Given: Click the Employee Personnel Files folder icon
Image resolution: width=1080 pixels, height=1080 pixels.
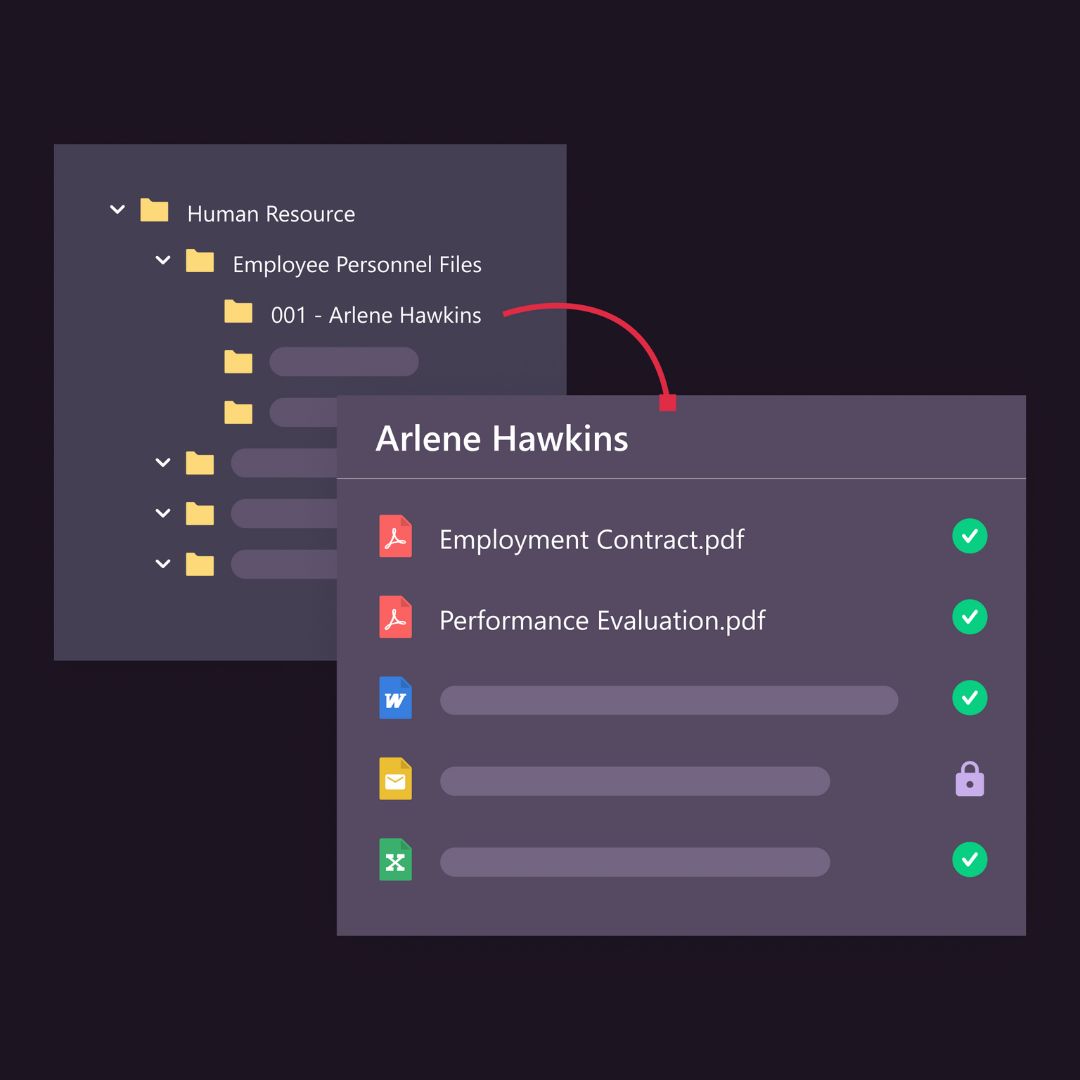Looking at the screenshot, I should coord(200,262).
